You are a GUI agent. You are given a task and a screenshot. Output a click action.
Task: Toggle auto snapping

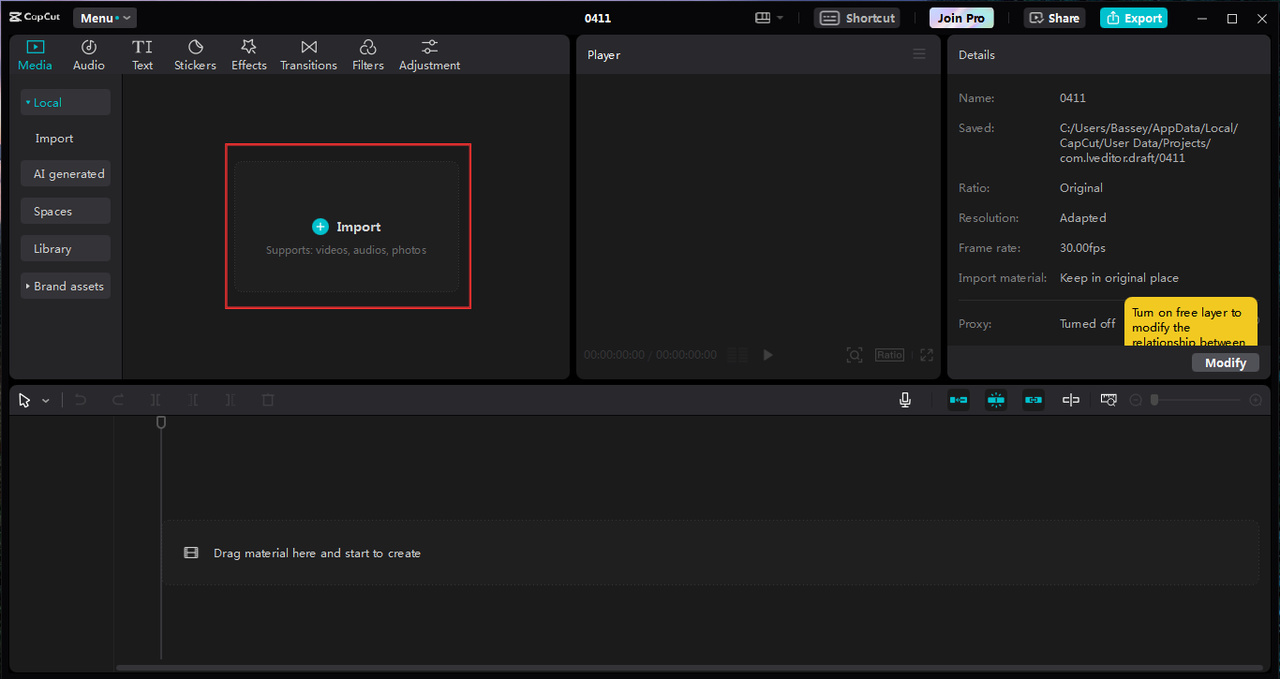tap(996, 400)
